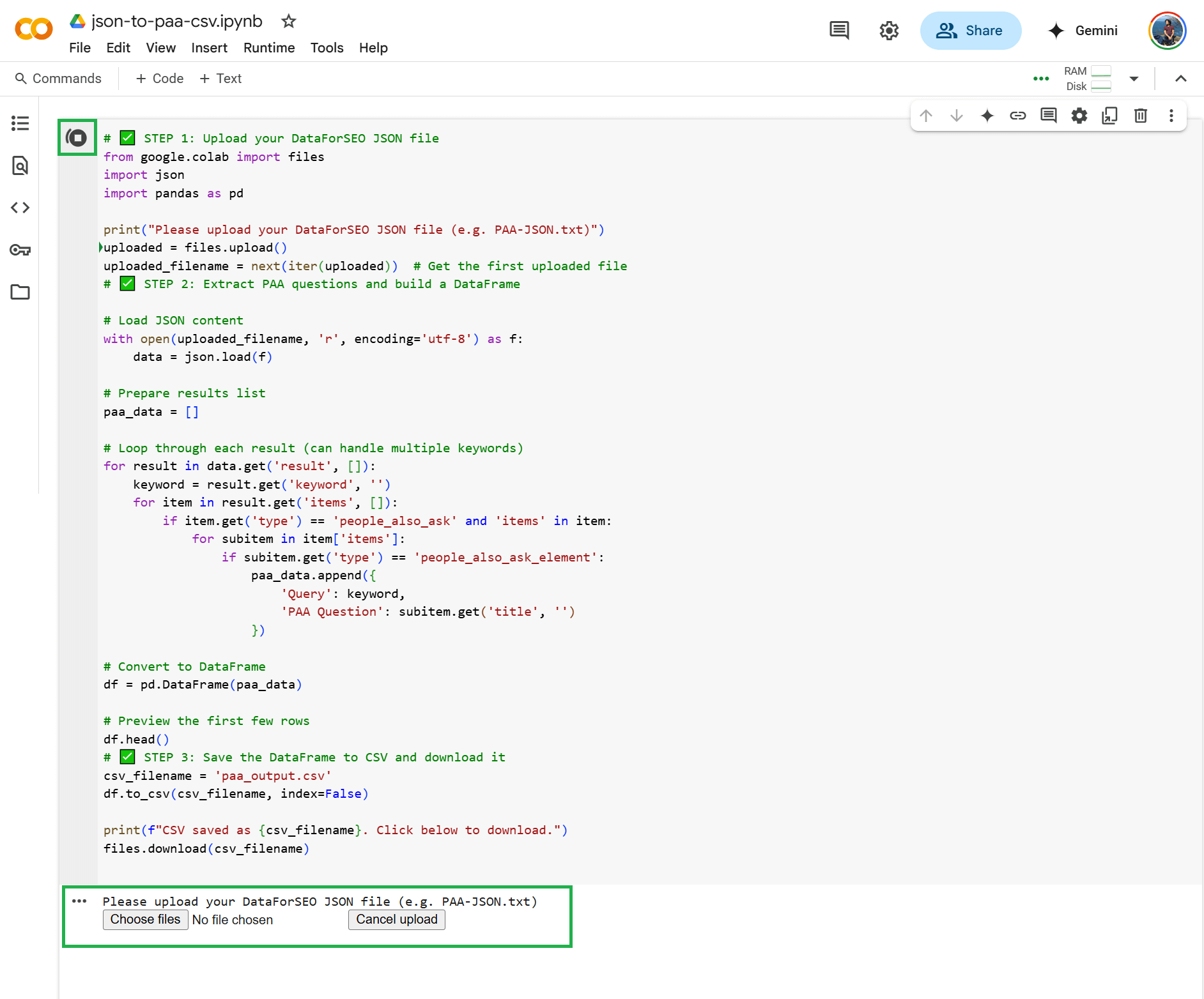The width and height of the screenshot is (1204, 999).
Task: Click the 'No file chosen' label
Action: [x=233, y=920]
